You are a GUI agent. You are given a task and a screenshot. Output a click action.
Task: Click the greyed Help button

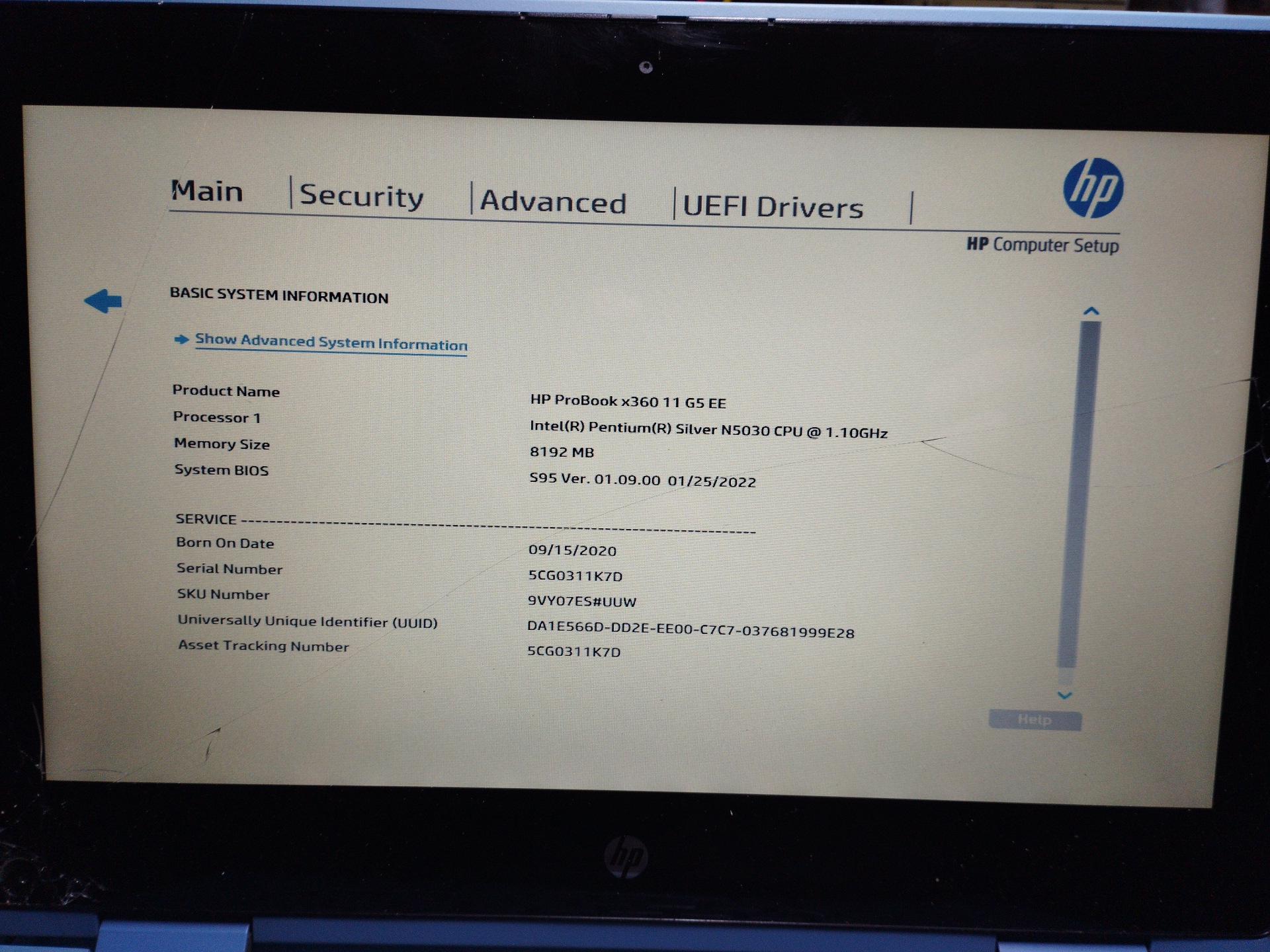coord(1035,720)
